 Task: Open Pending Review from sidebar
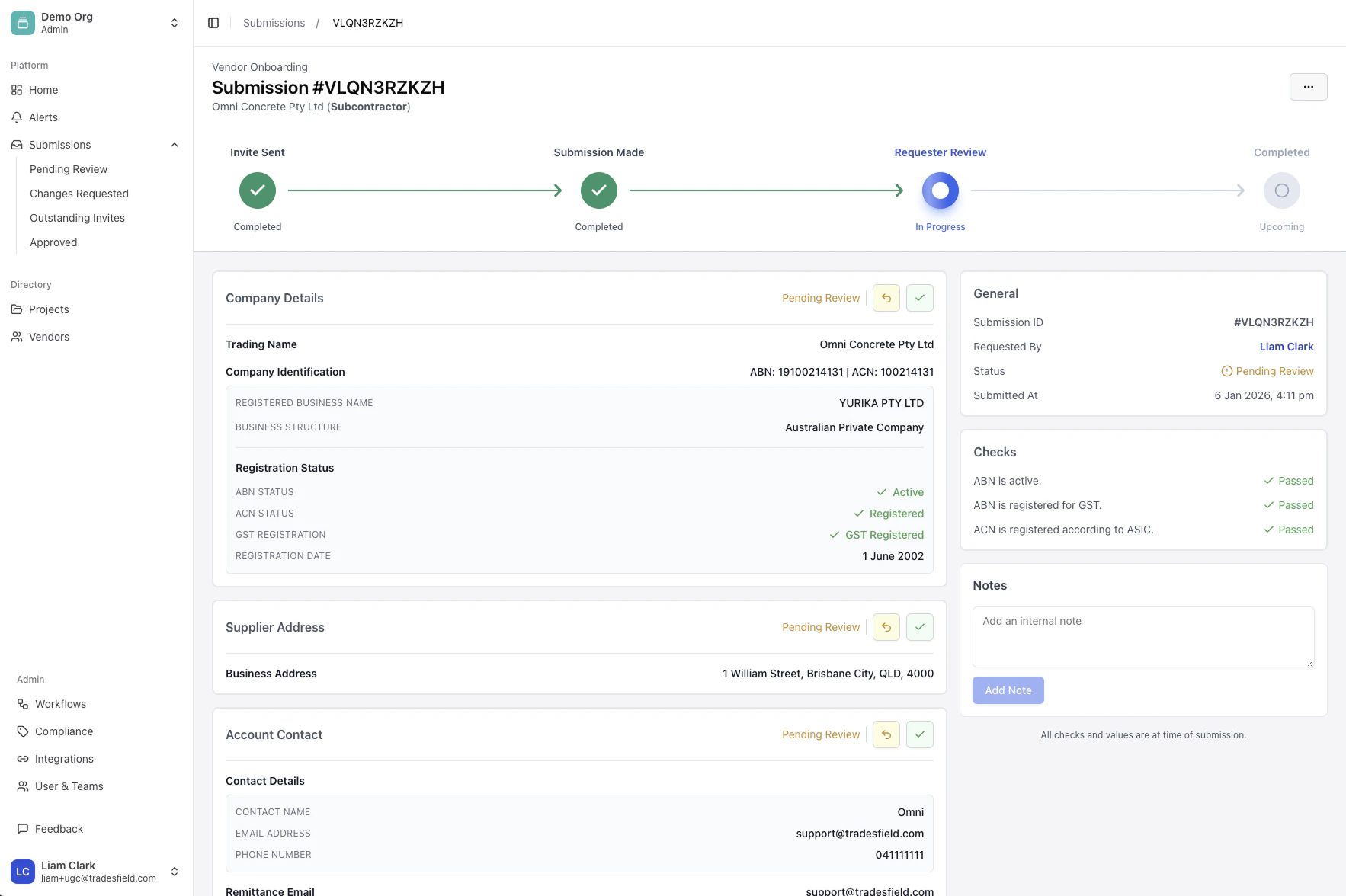[x=69, y=168]
